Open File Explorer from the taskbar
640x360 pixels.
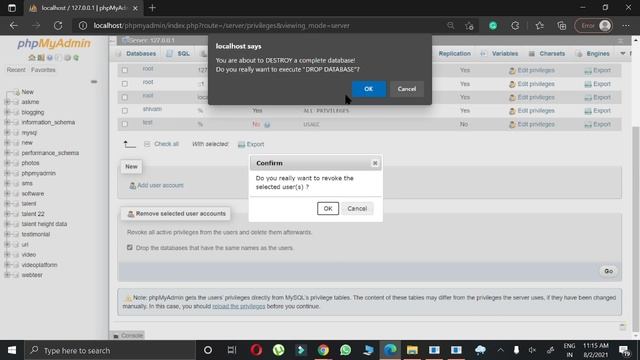pos(412,350)
